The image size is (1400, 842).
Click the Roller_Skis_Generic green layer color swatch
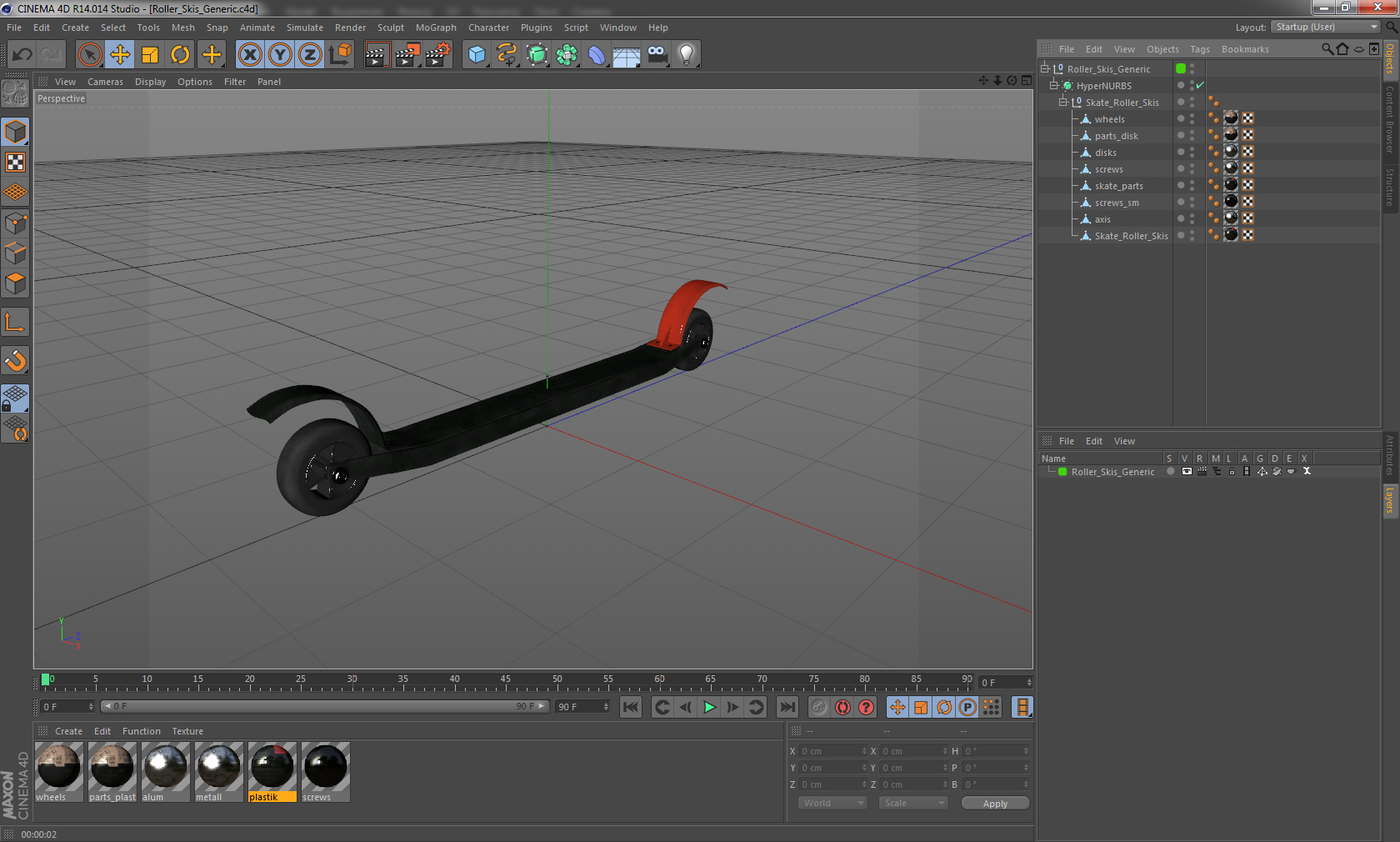[1062, 472]
